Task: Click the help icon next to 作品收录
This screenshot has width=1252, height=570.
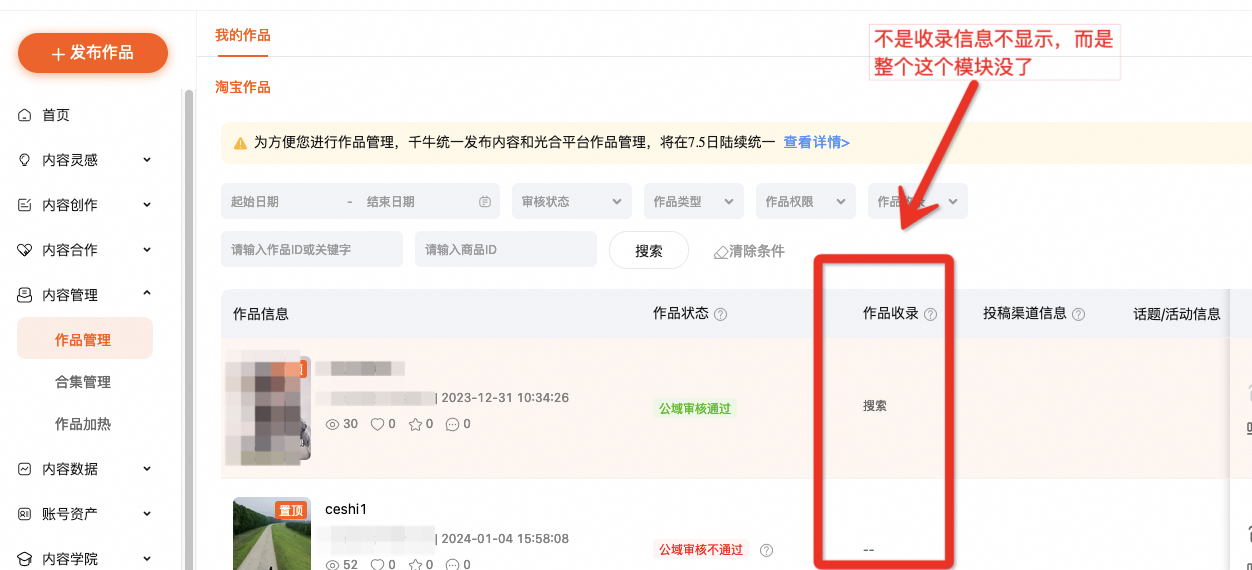Action: pos(930,314)
